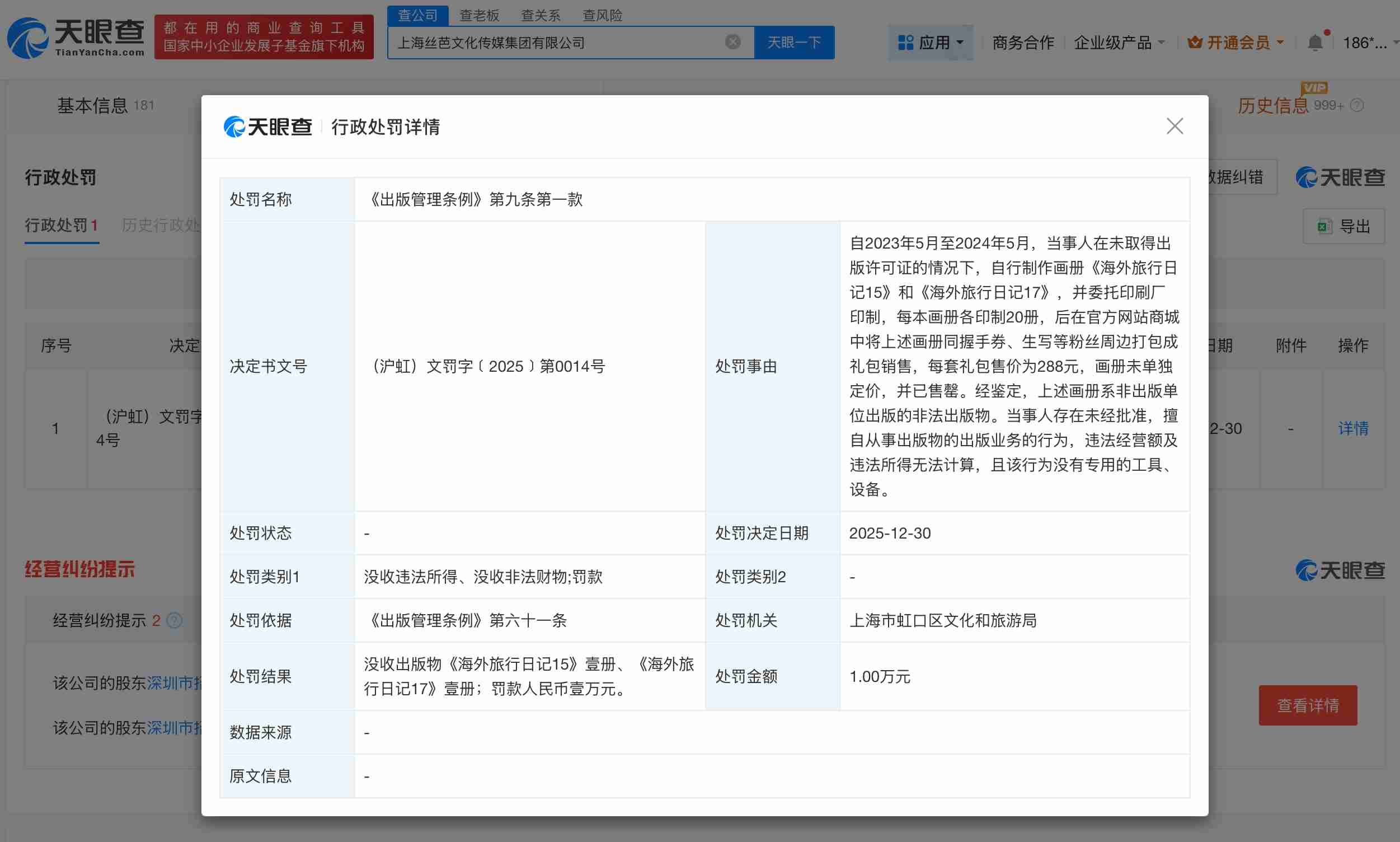This screenshot has width=1400, height=842.
Task: Close the 行政处罚详情 dialog
Action: click(1175, 125)
